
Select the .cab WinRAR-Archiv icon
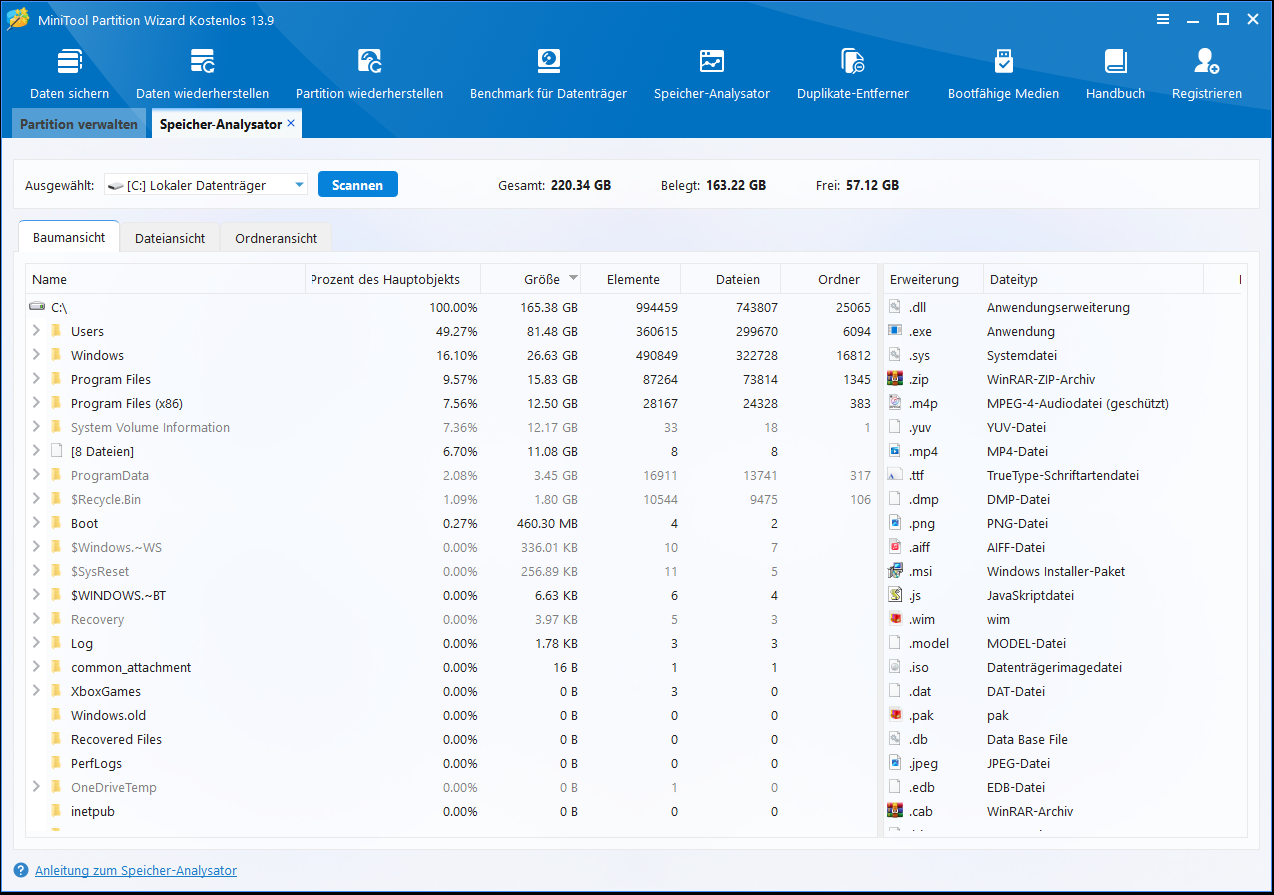click(895, 811)
